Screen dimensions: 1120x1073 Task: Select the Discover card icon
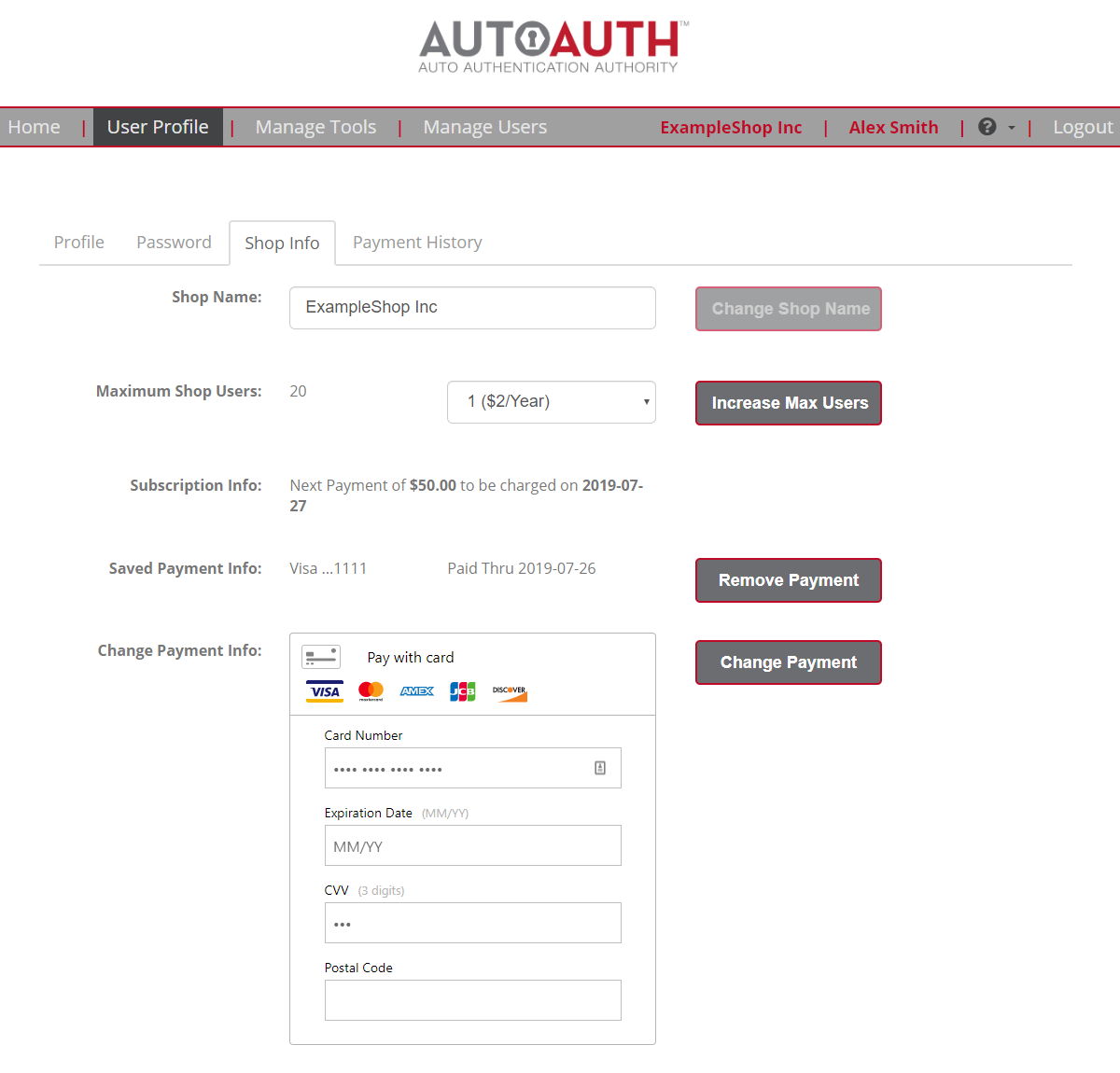tap(509, 690)
